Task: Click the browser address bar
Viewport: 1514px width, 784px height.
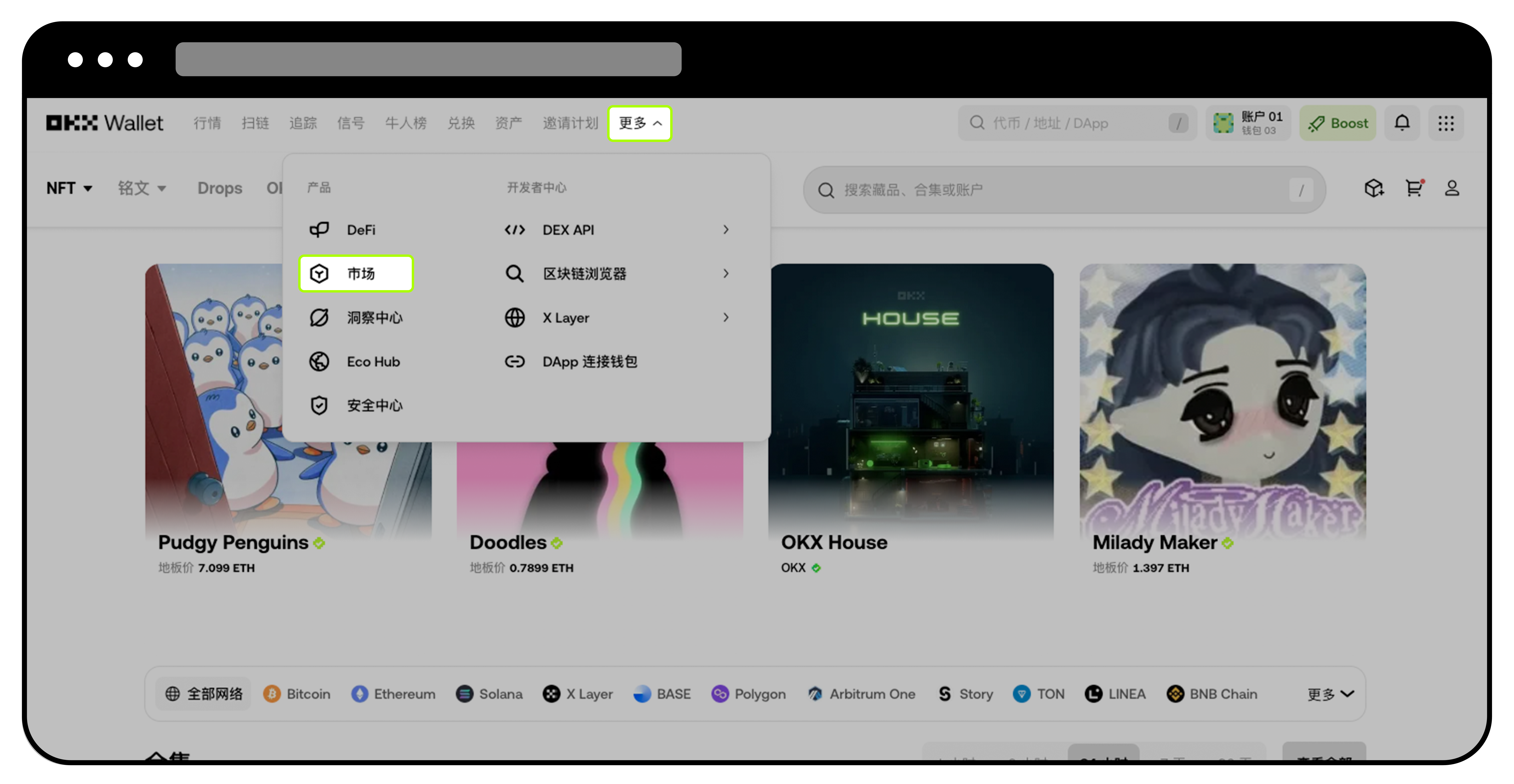Action: tap(428, 59)
